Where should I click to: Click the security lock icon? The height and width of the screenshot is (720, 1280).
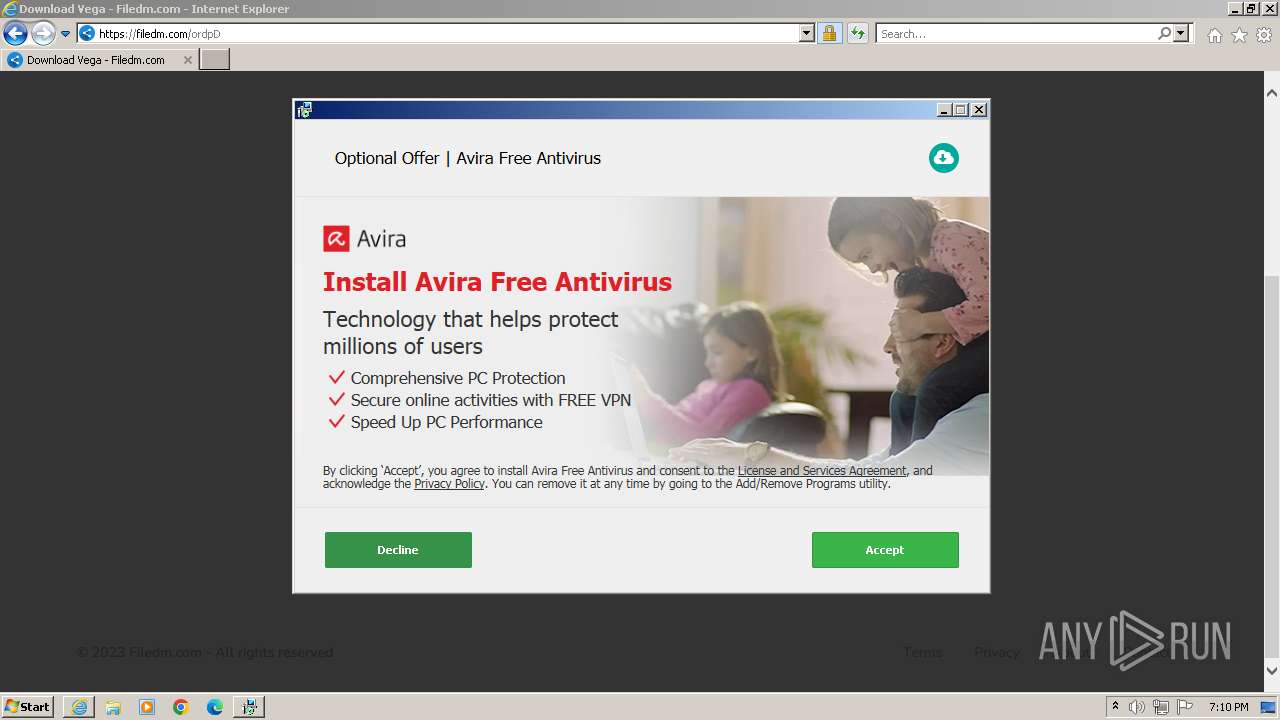[829, 34]
